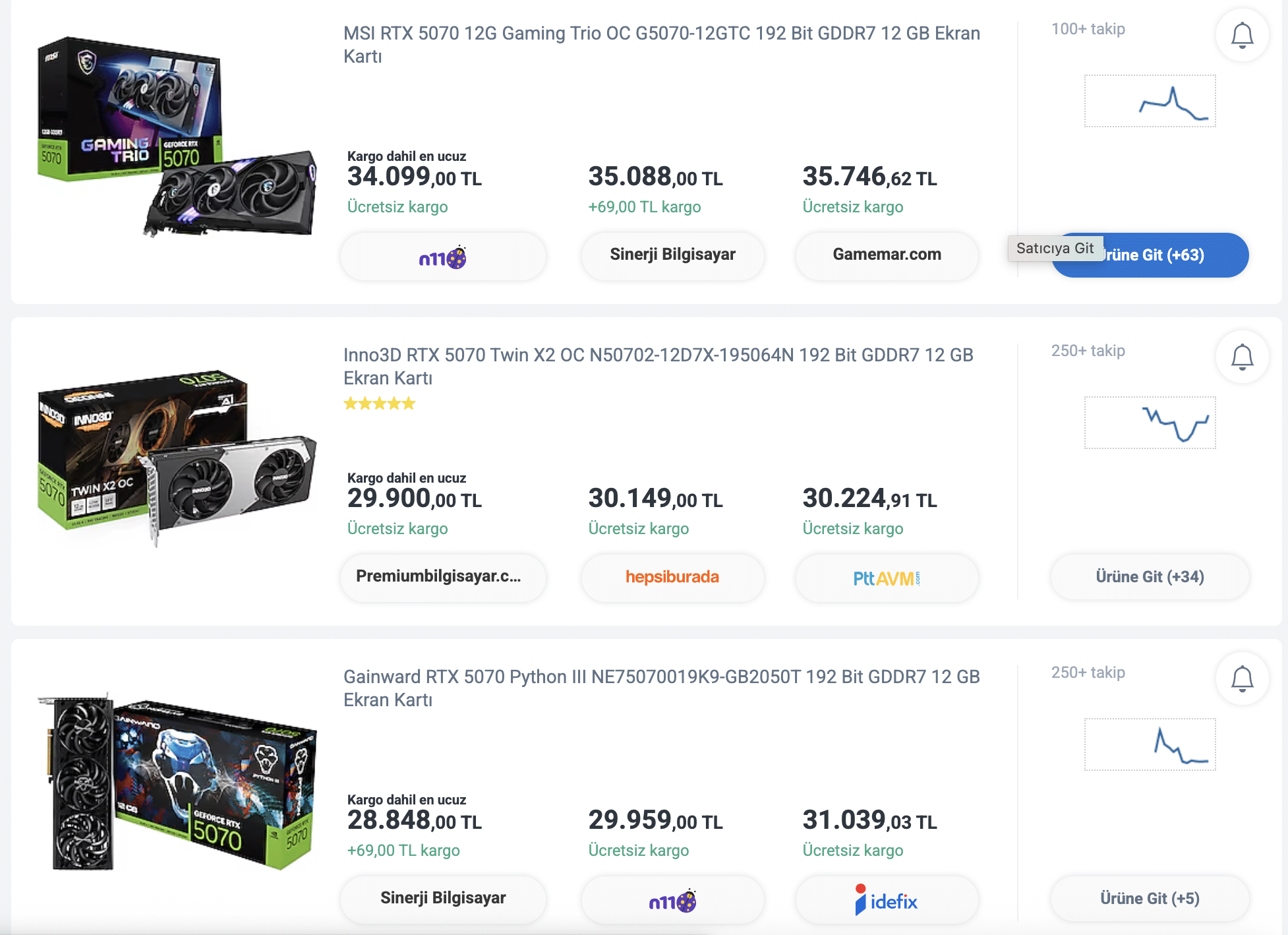
Task: Open PttAVM seller logo for Inno3D card
Action: point(887,578)
